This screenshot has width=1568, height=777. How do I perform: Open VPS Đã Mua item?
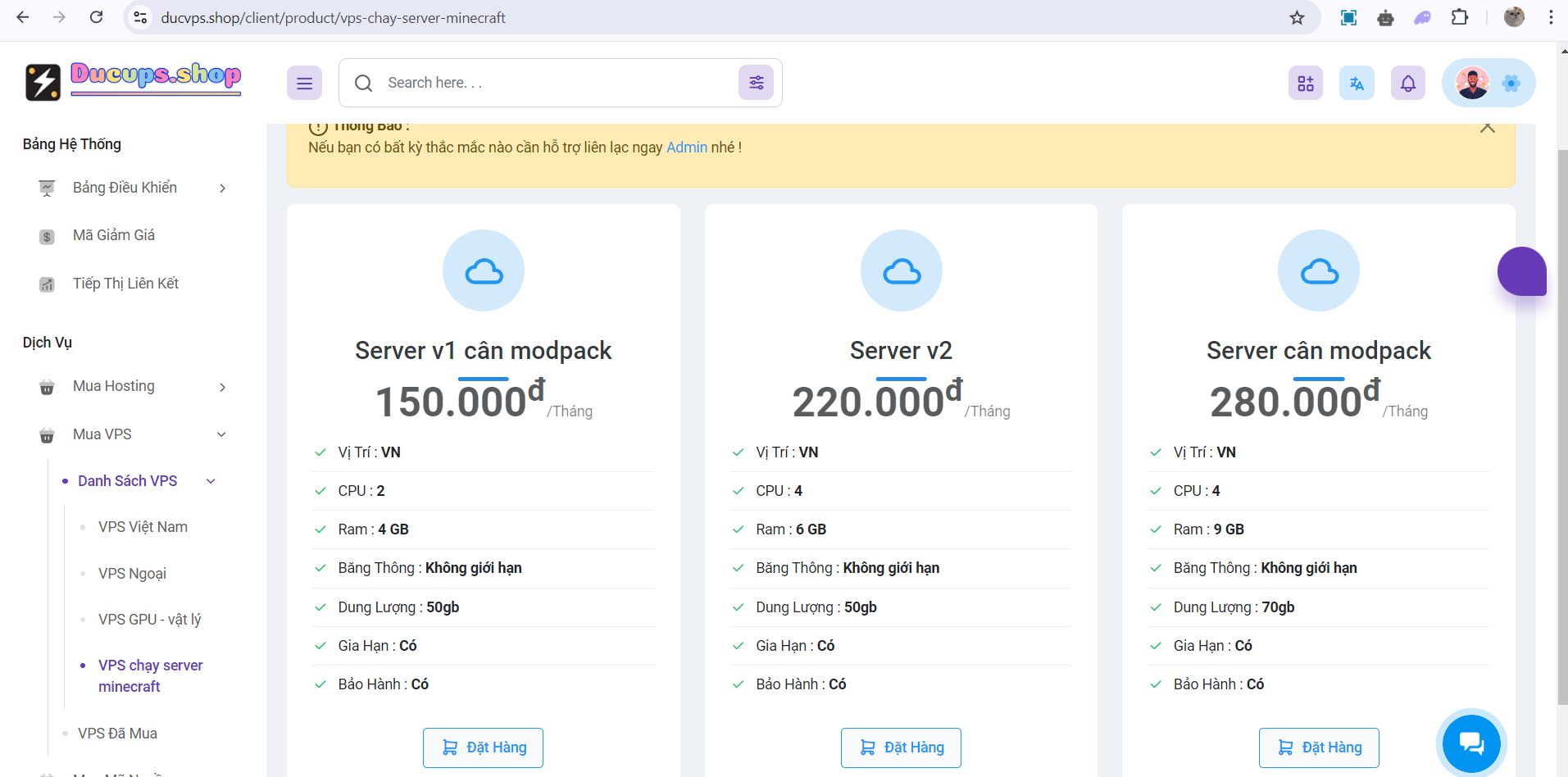[x=117, y=734]
